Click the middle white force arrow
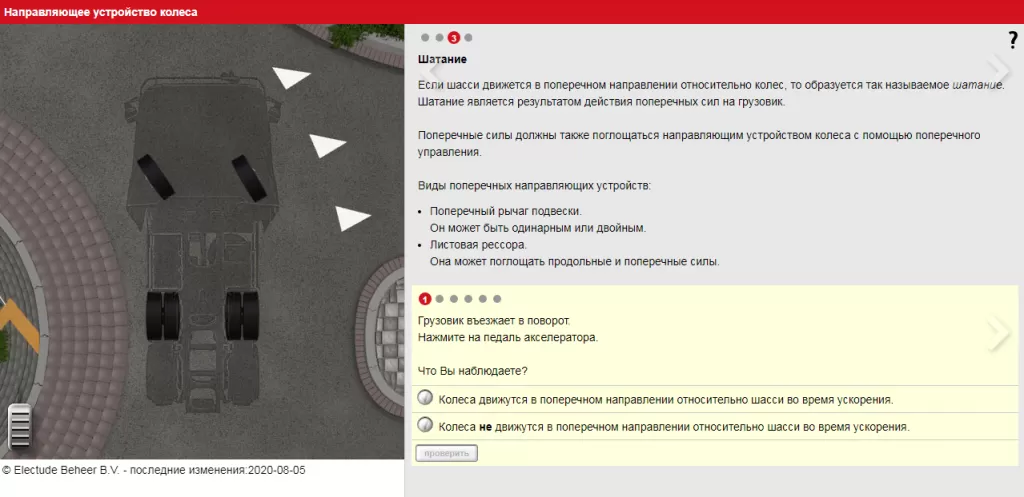The width and height of the screenshot is (1024, 497). click(326, 145)
